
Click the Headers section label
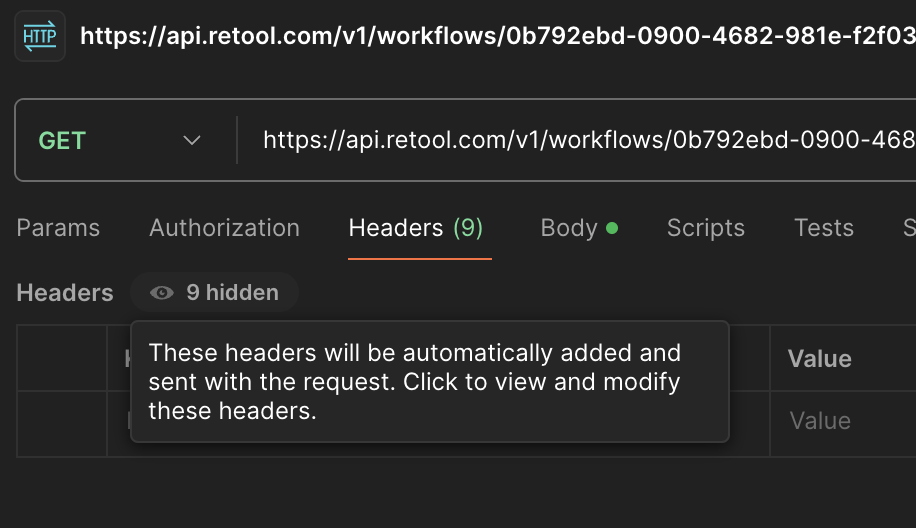click(x=65, y=293)
